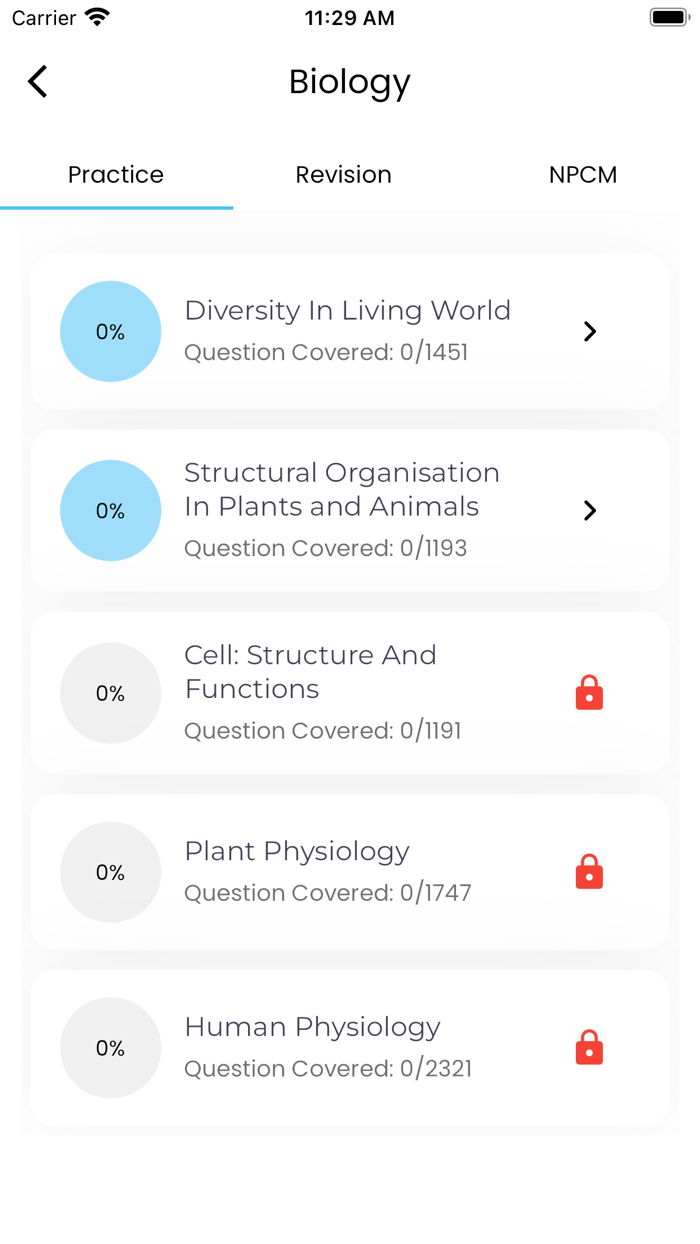Switch to the Revision tab
This screenshot has width=700, height=1244.
(x=343, y=174)
